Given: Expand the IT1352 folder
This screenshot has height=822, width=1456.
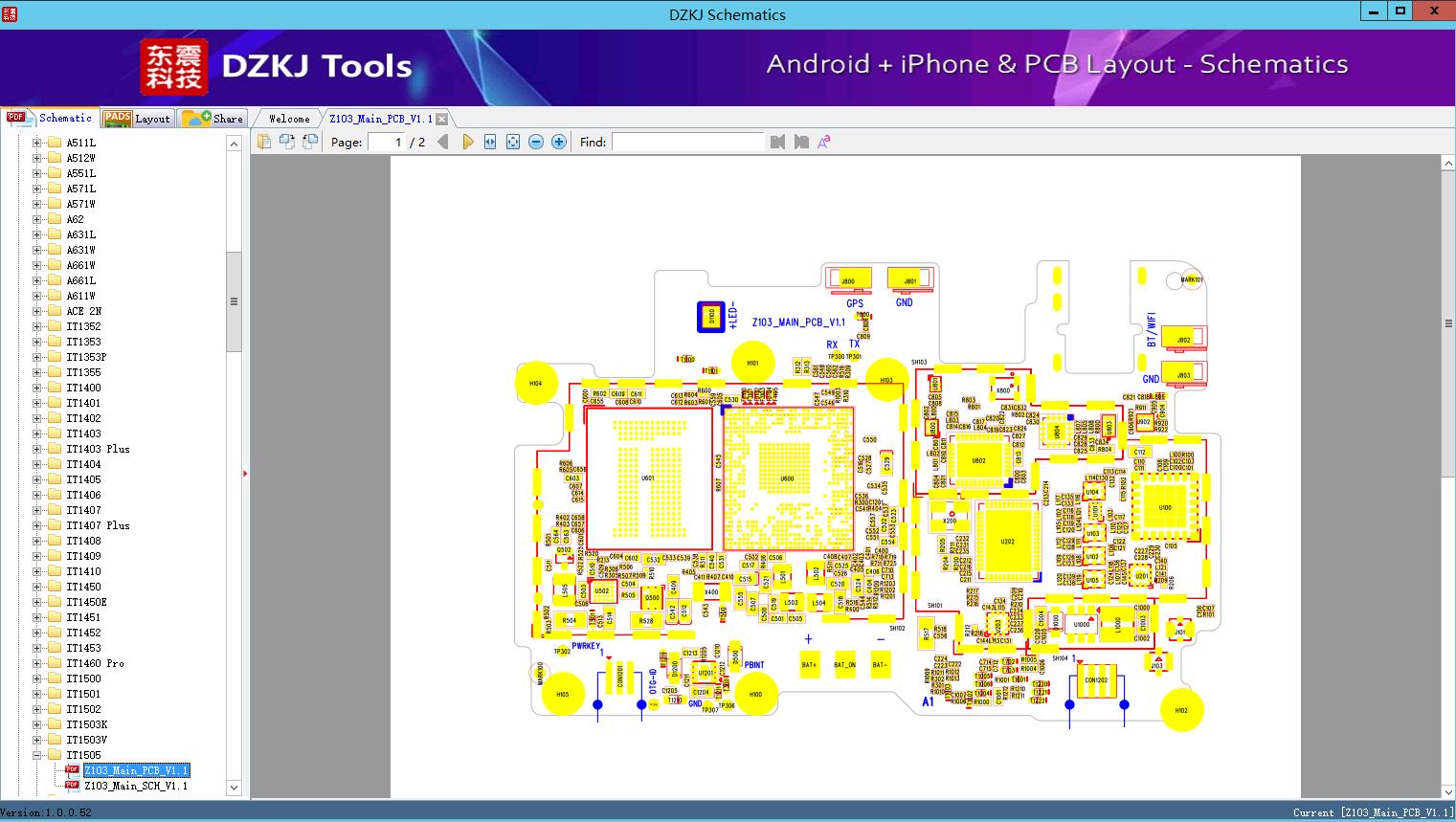Looking at the screenshot, I should 36,326.
